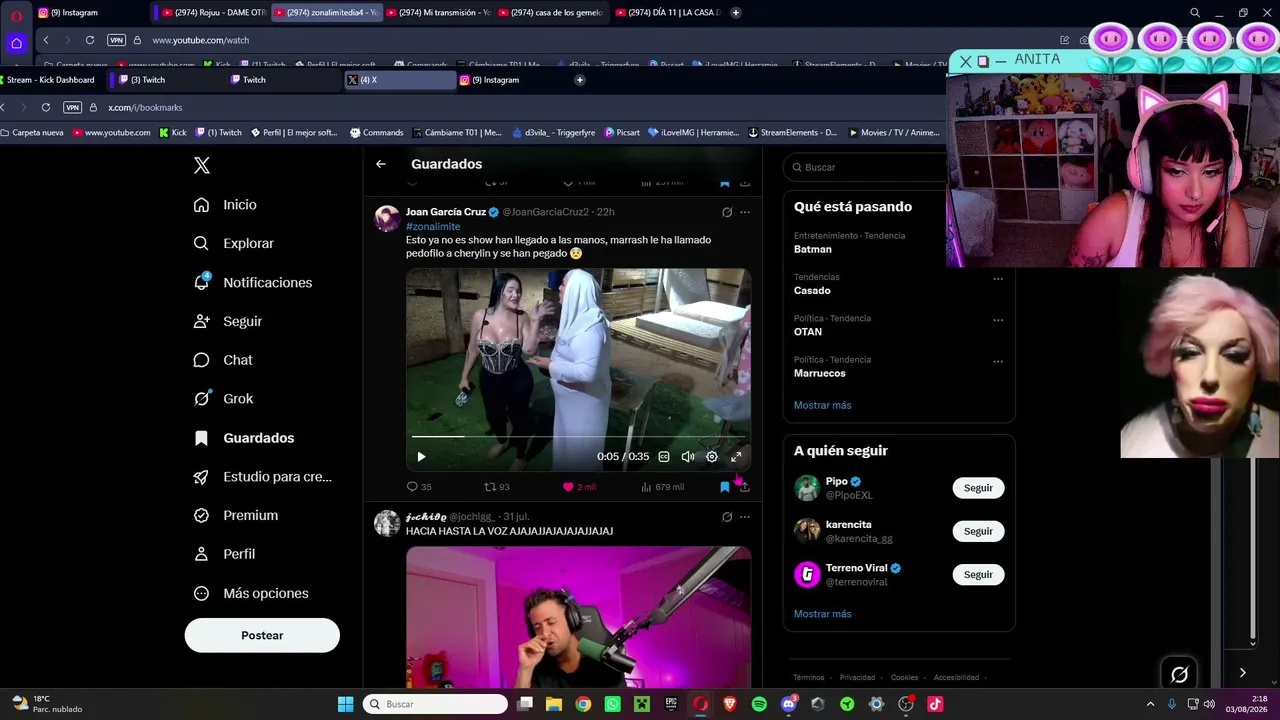This screenshot has height=720, width=1280.
Task: Click Mostrar más under Qué está pasando
Action: click(823, 405)
